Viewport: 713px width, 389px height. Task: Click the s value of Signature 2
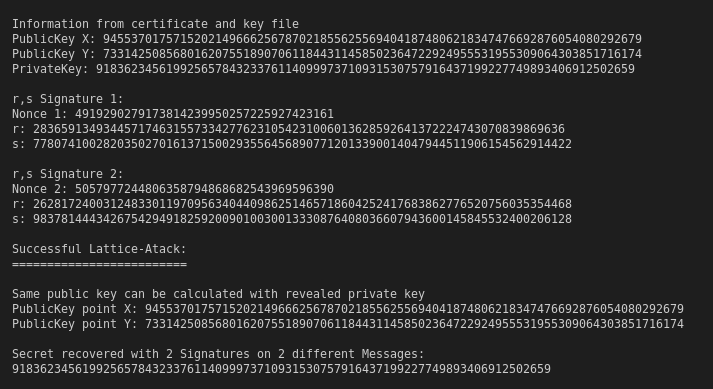302,219
